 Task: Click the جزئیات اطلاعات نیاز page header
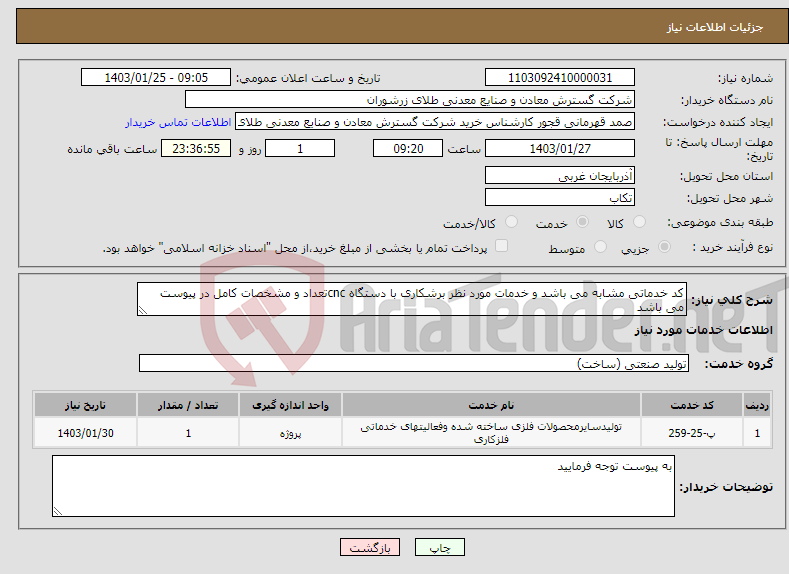tap(715, 27)
